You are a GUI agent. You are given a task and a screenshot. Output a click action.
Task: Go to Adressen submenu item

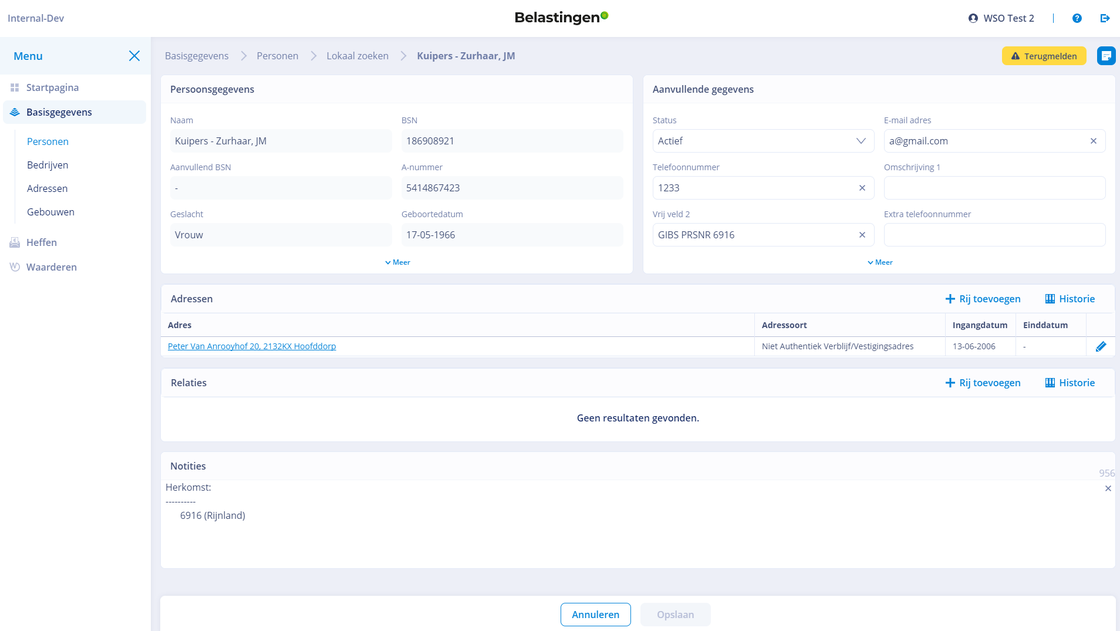click(x=47, y=189)
